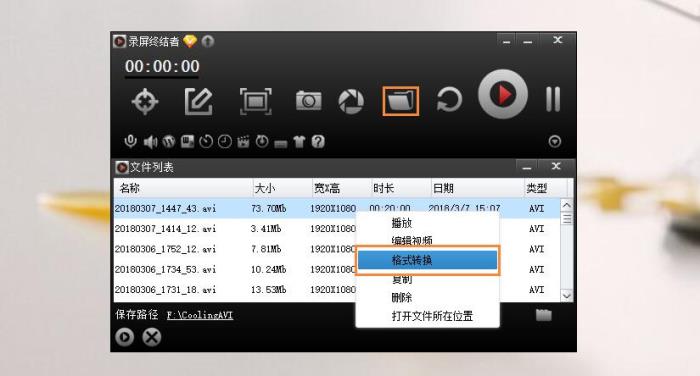Screen dimensions: 700x376
Task: Open the clock schedule icon
Action: coord(225,142)
